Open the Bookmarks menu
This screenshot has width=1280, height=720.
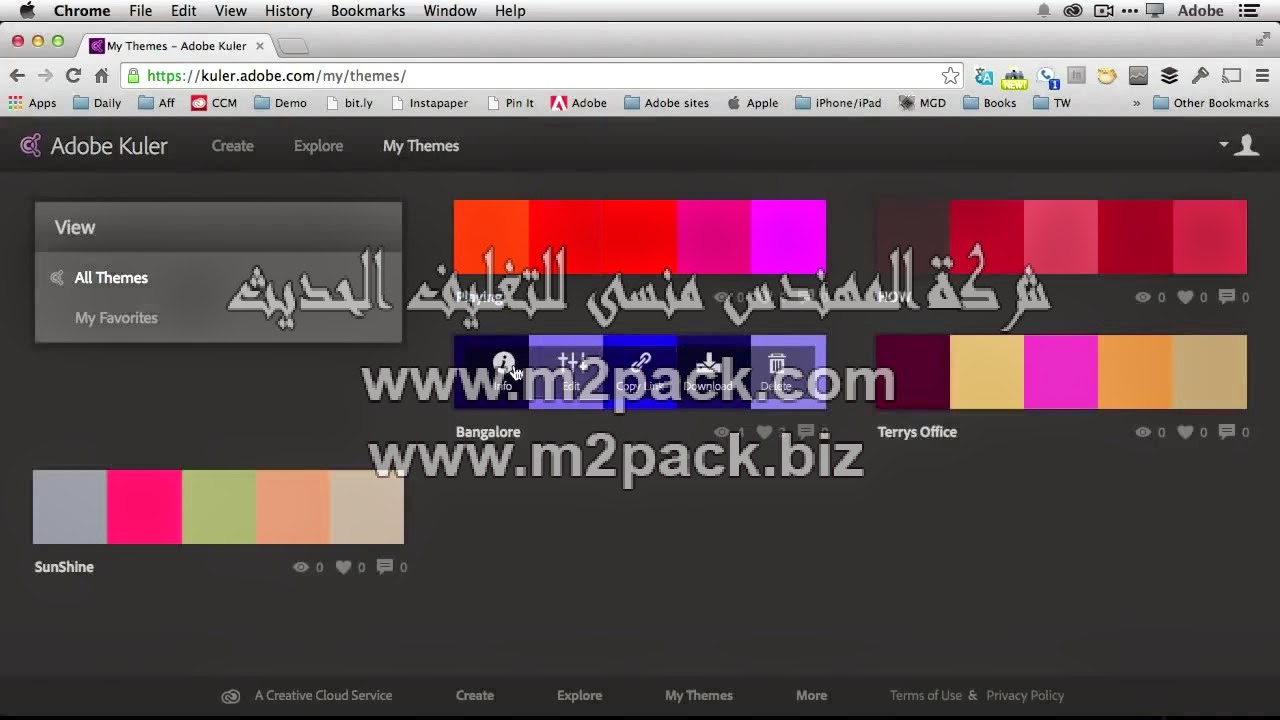(x=368, y=11)
